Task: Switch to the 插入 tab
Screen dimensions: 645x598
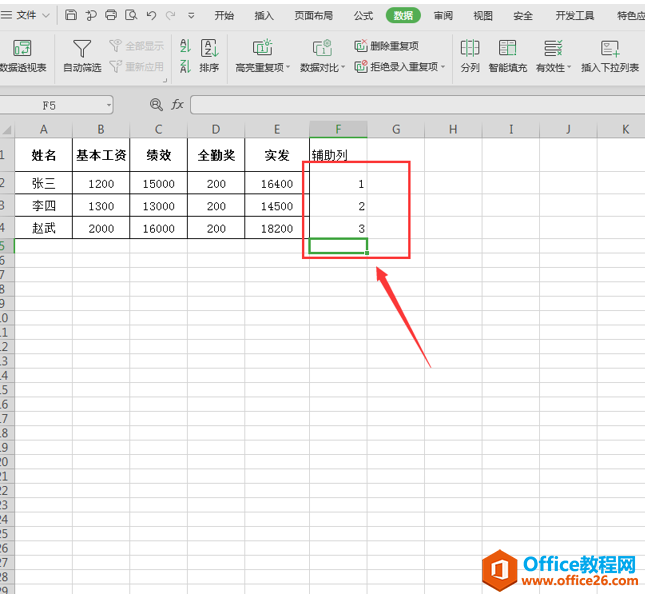Action: point(264,16)
